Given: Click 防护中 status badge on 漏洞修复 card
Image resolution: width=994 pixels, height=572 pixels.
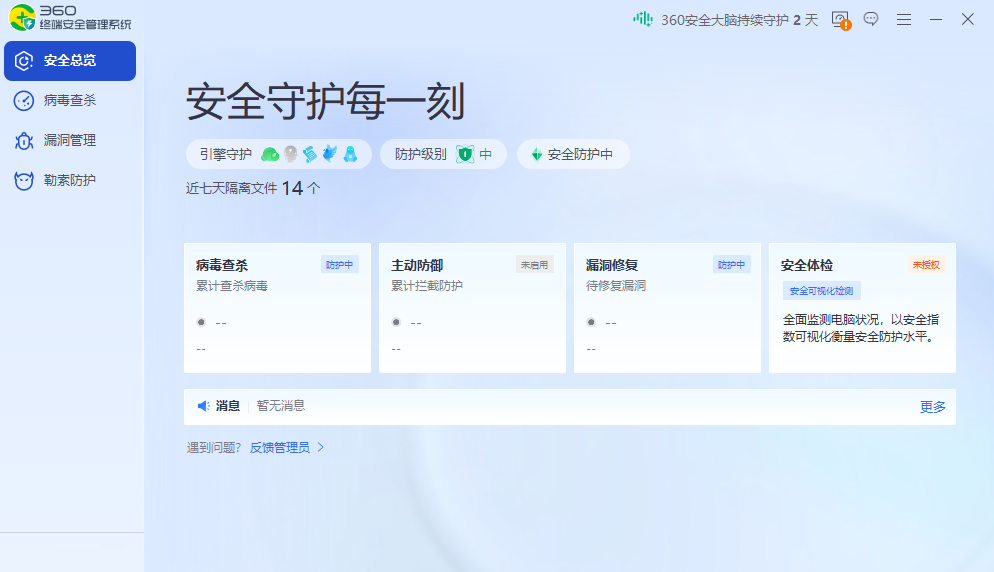Looking at the screenshot, I should pos(731,265).
